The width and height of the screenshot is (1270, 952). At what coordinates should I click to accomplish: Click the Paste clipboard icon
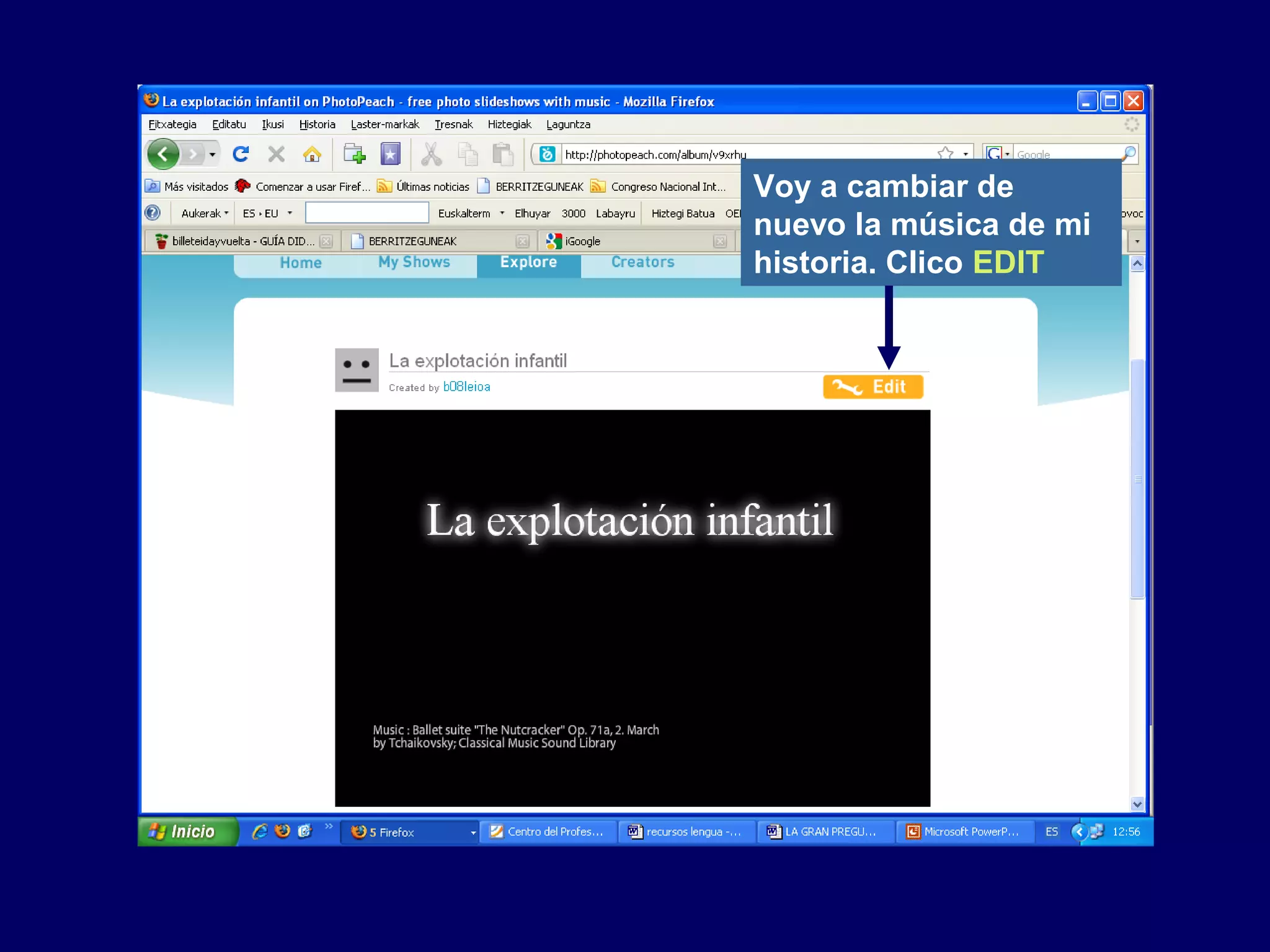(502, 154)
